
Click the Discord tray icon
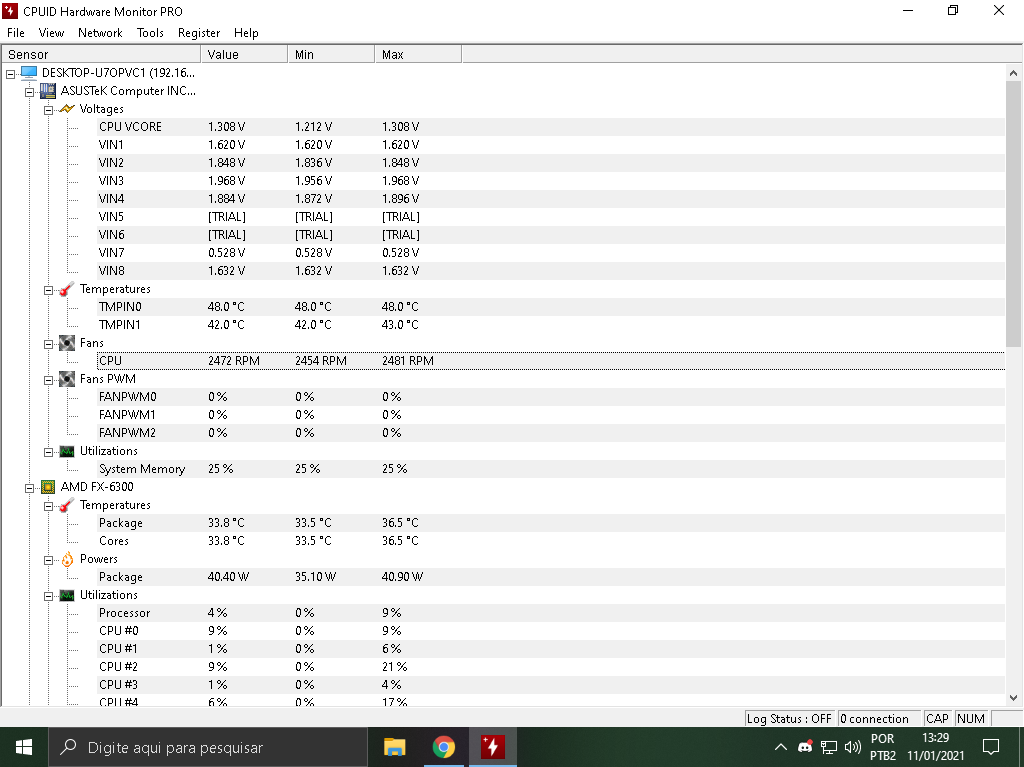coord(805,747)
